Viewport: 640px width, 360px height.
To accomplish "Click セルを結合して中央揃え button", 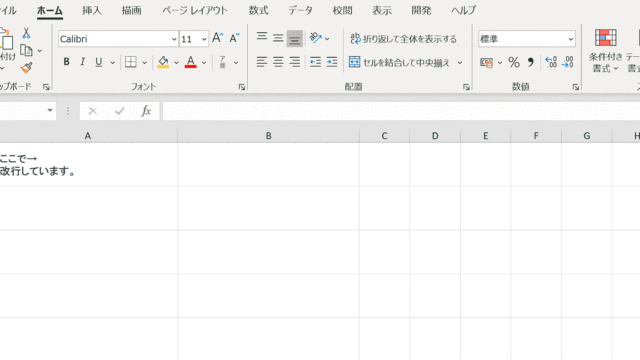I will pyautogui.click(x=399, y=62).
